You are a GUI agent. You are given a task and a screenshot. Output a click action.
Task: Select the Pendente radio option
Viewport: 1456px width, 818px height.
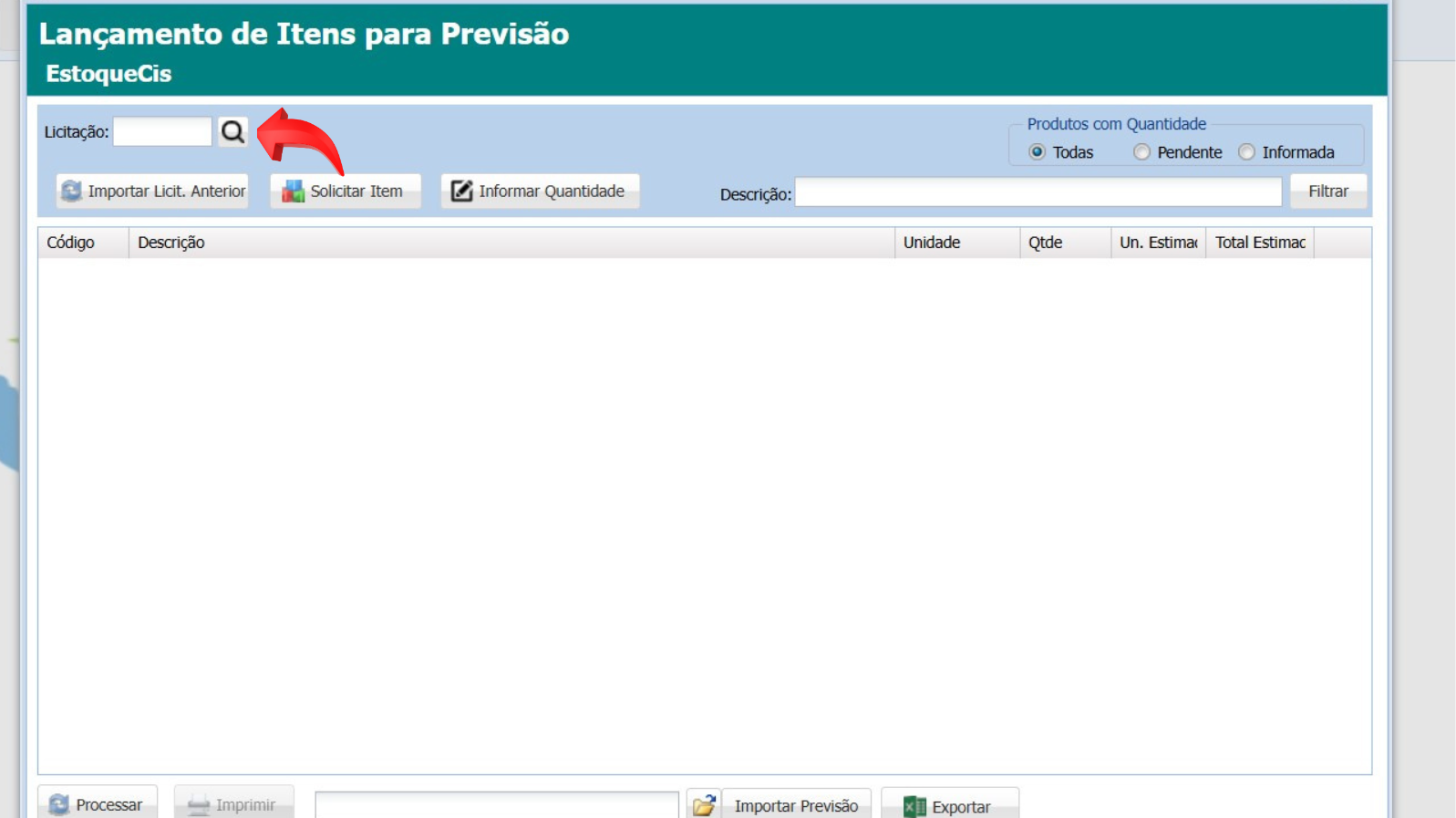[x=1141, y=152]
